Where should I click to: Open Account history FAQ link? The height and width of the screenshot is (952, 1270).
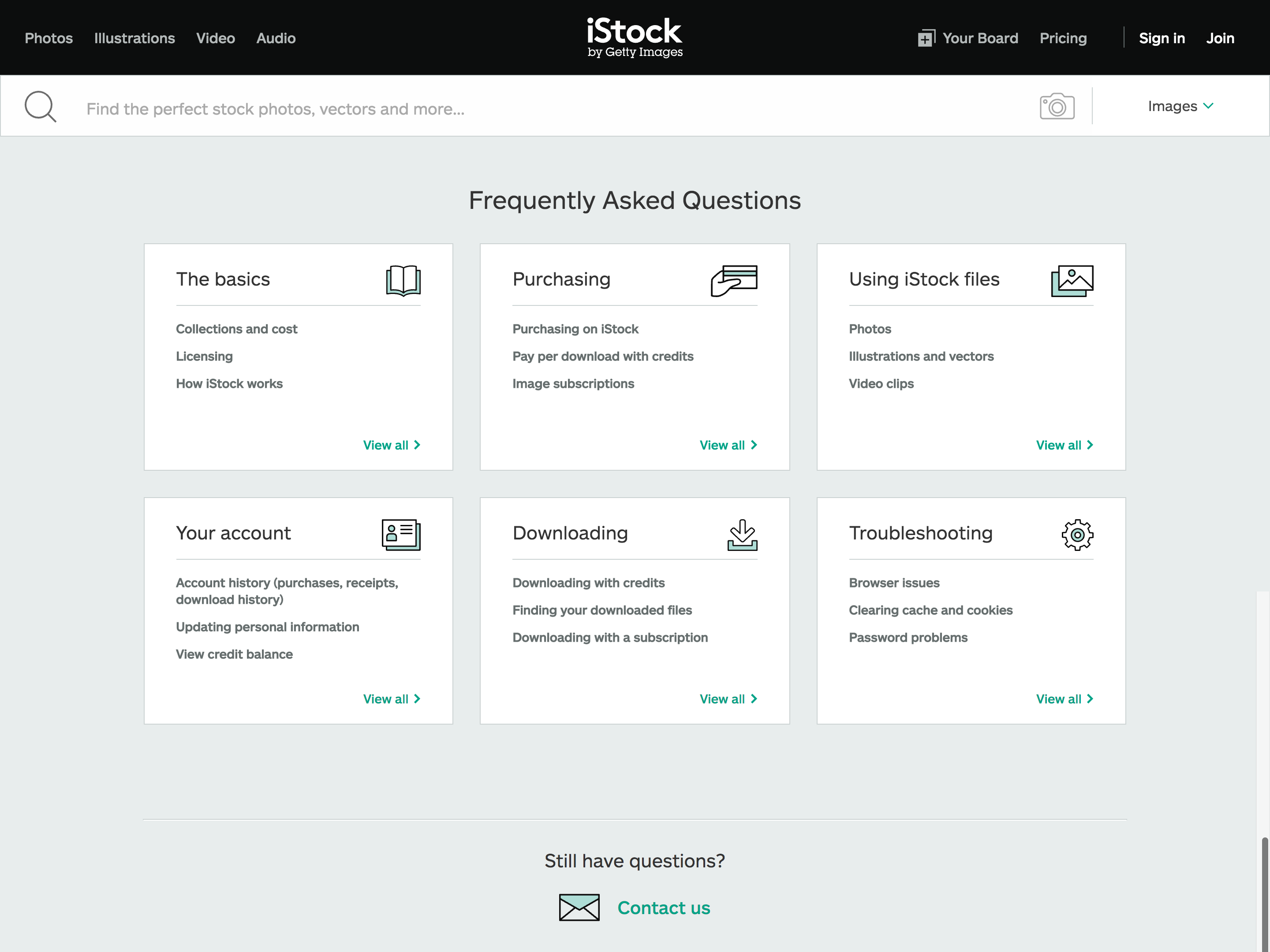pyautogui.click(x=287, y=591)
